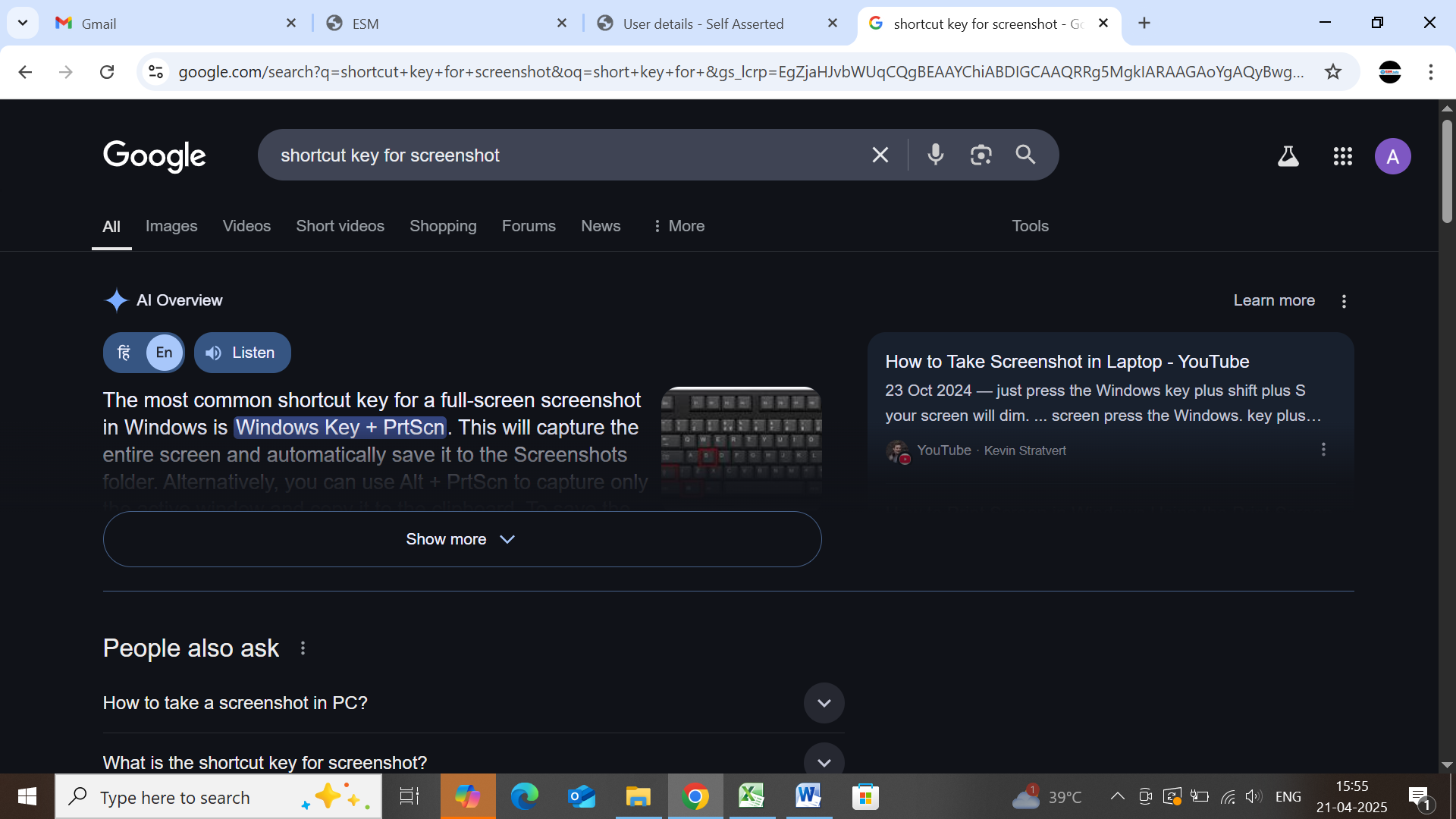Reload the current page
Viewport: 1456px width, 819px height.
[x=107, y=72]
